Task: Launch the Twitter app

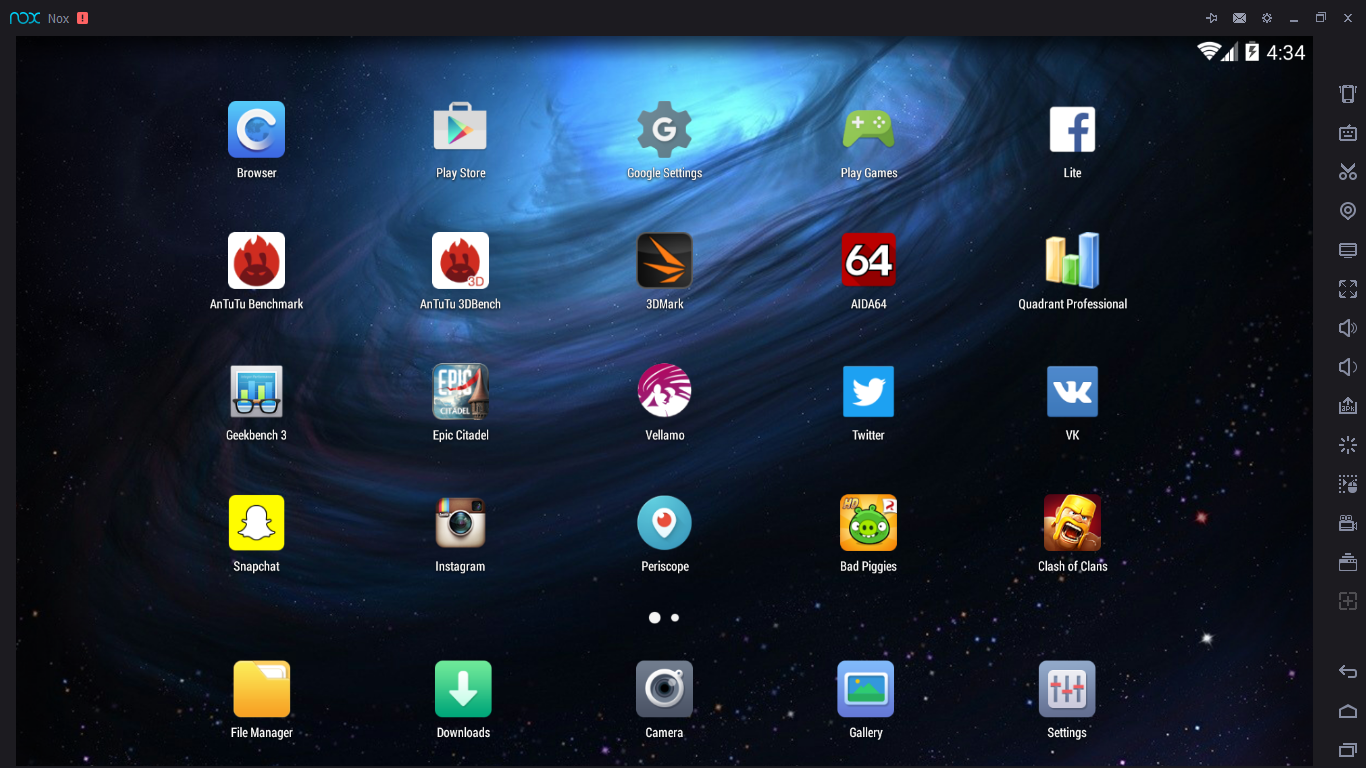Action: 868,392
